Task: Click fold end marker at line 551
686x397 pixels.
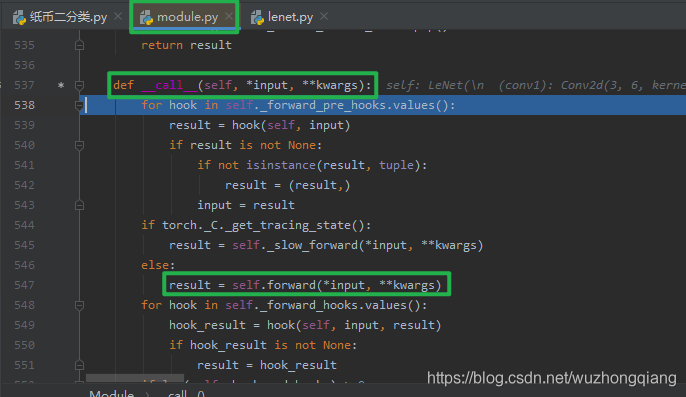Action: click(x=79, y=365)
